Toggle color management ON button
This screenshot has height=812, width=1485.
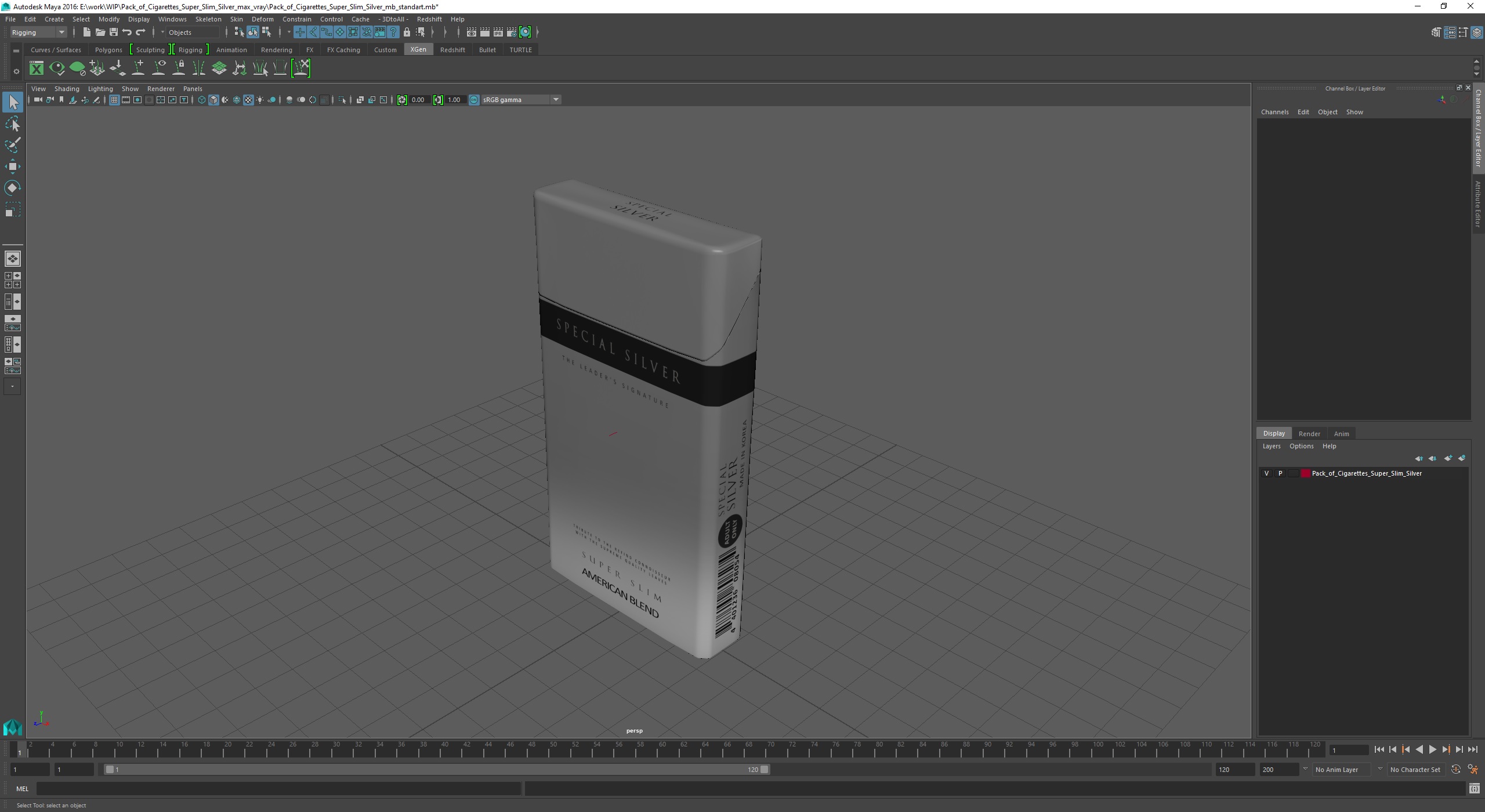474,100
